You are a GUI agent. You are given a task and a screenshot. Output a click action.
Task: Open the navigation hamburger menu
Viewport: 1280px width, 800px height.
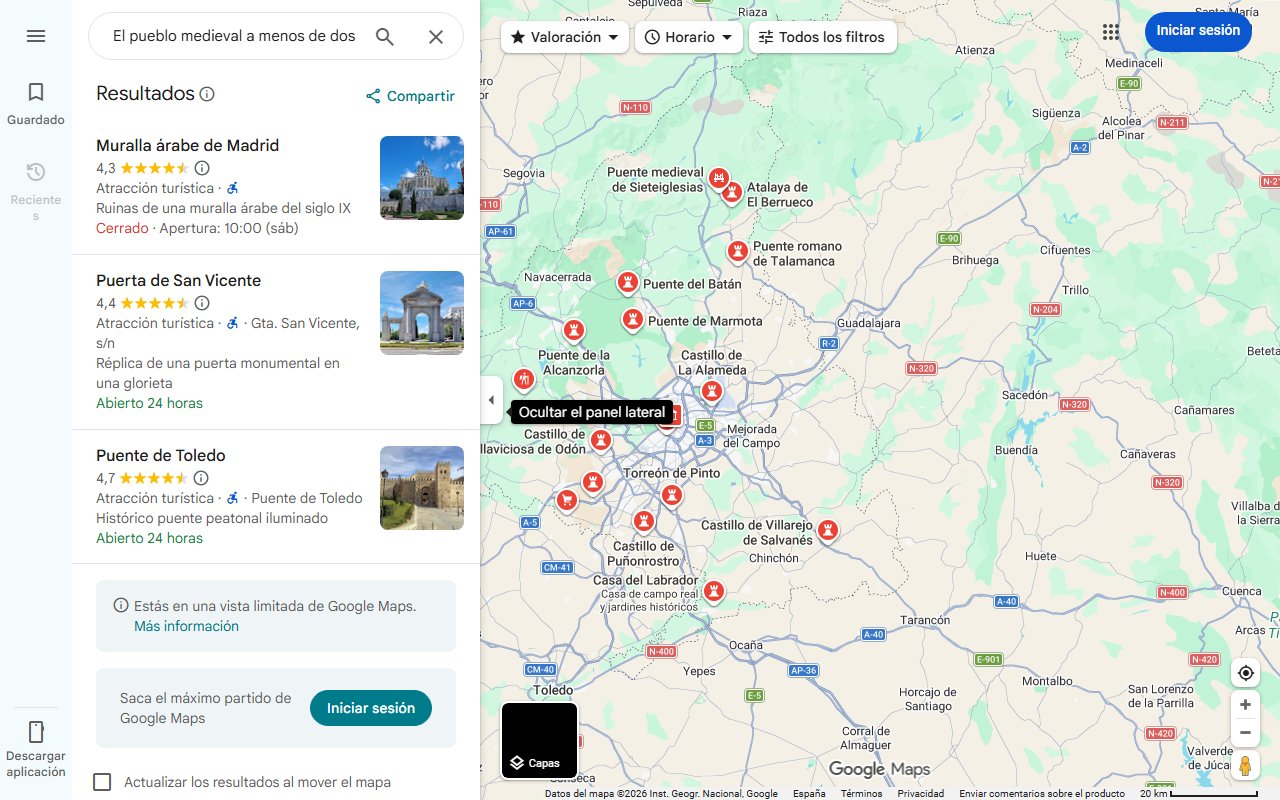tap(35, 36)
